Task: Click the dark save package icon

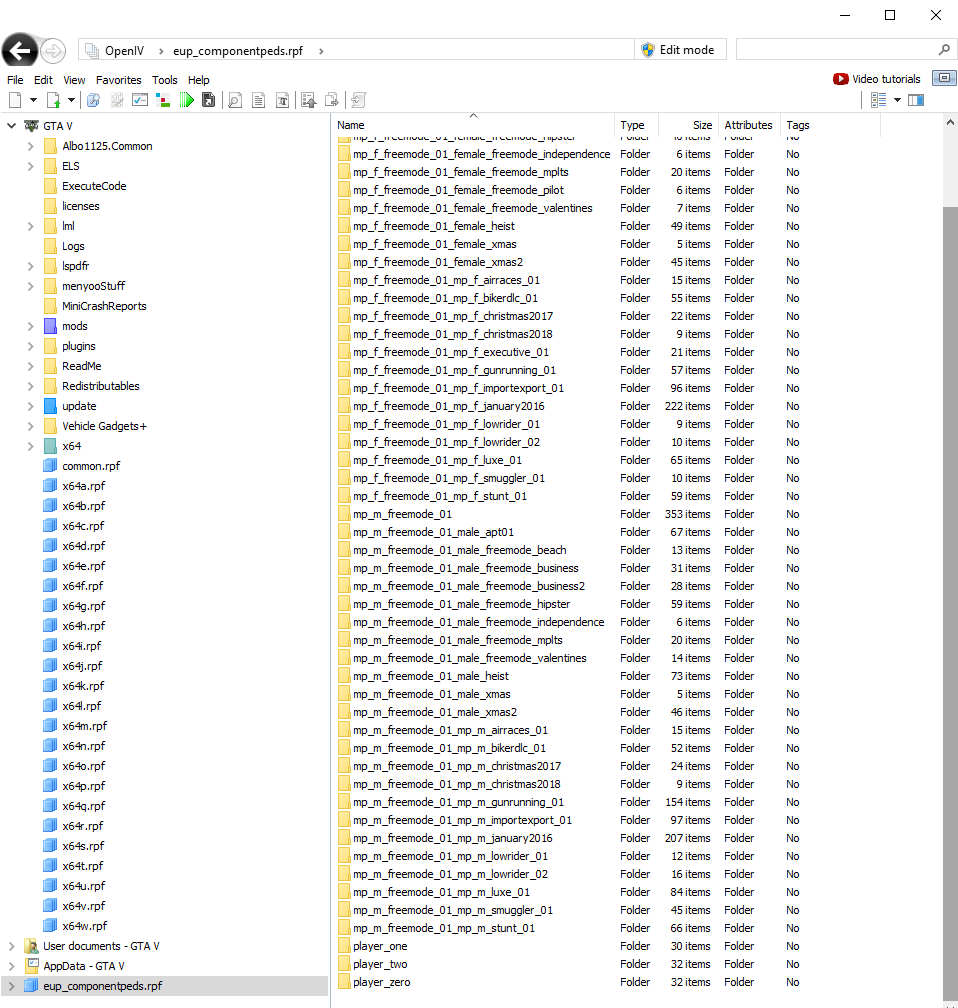Action: [x=208, y=100]
